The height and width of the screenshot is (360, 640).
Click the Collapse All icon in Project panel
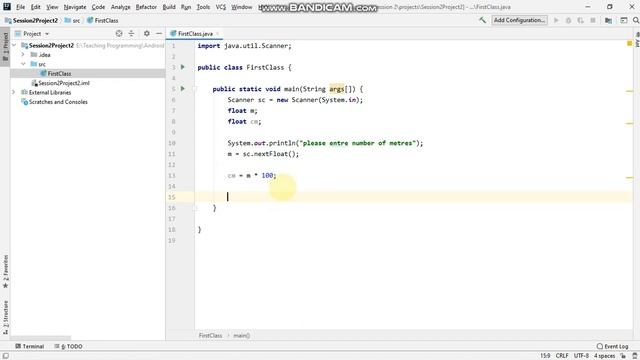131,33
